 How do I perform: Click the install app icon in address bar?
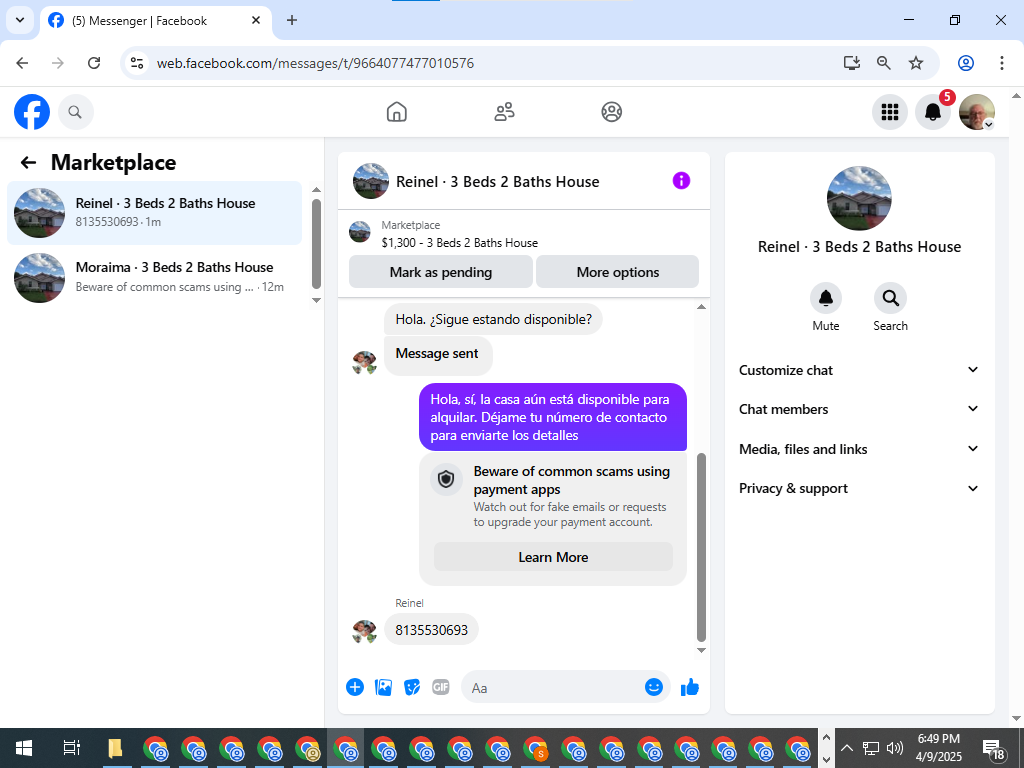tap(852, 63)
